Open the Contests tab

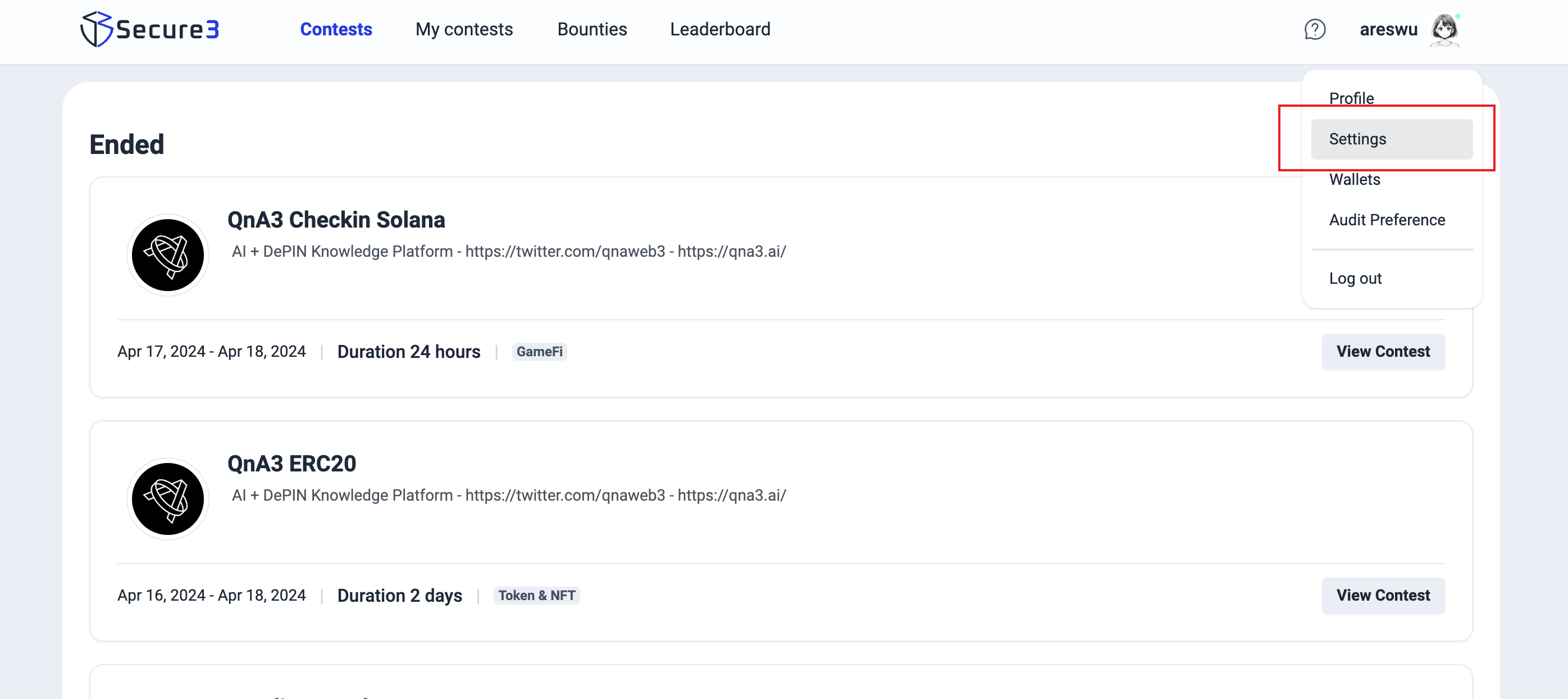pyautogui.click(x=335, y=29)
